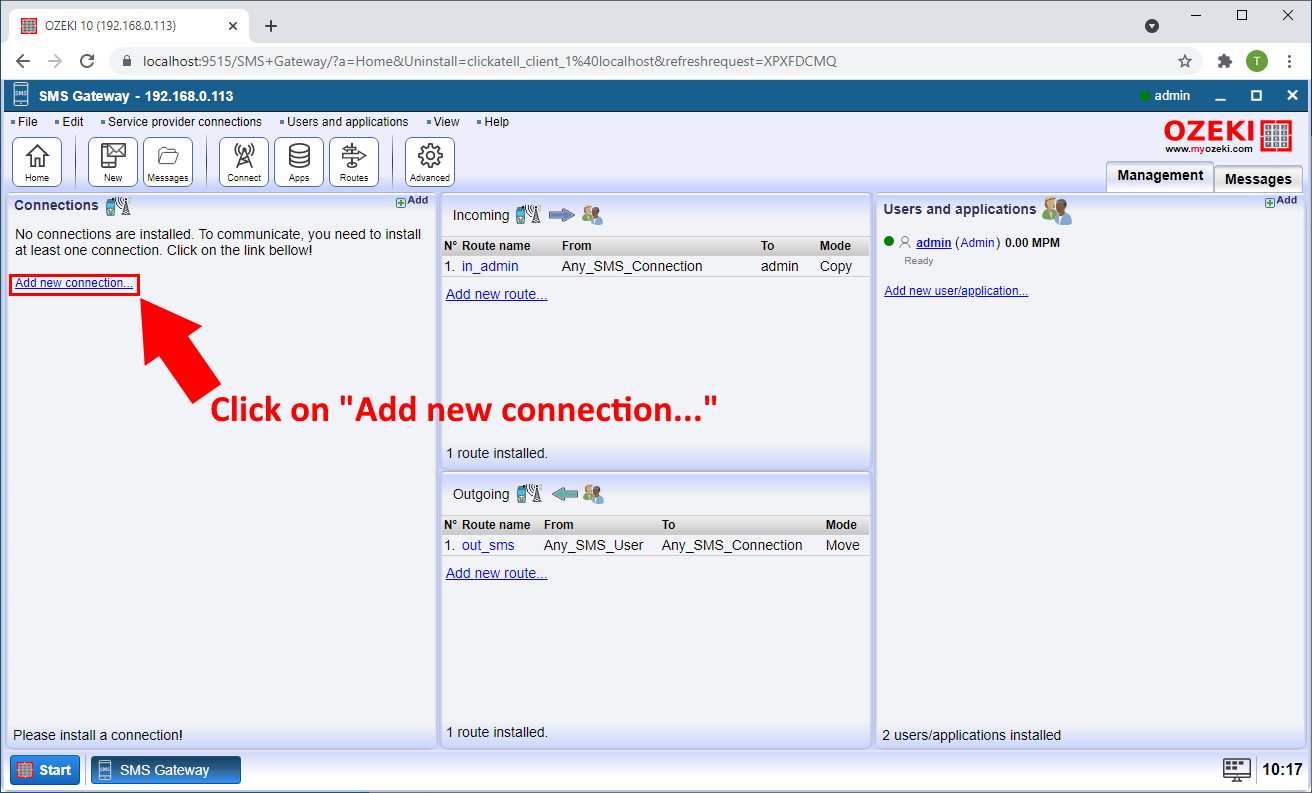
Task: Click the Start button in taskbar
Action: (x=45, y=770)
